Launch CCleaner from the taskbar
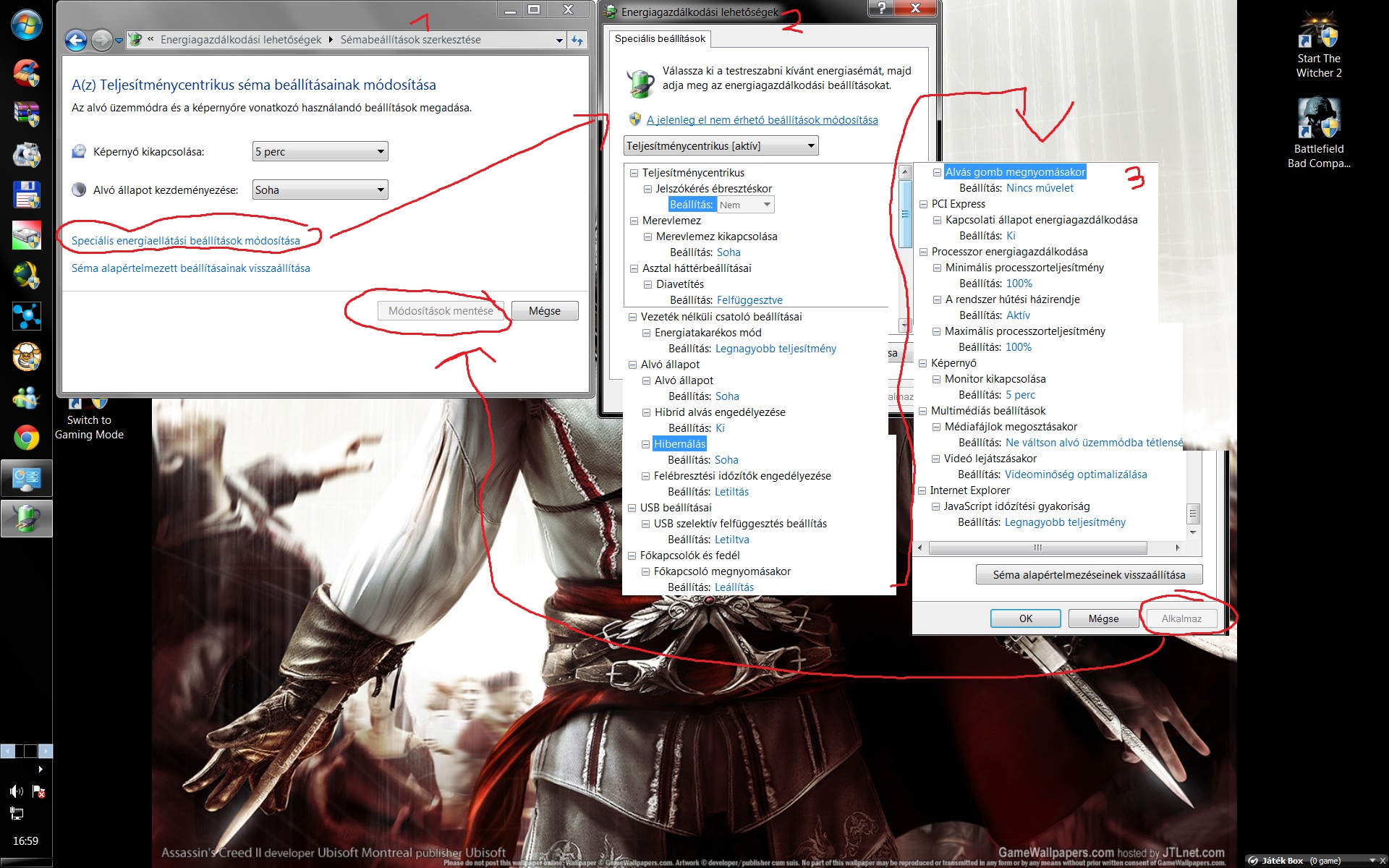Screen dimensions: 1389x868 pos(27,73)
